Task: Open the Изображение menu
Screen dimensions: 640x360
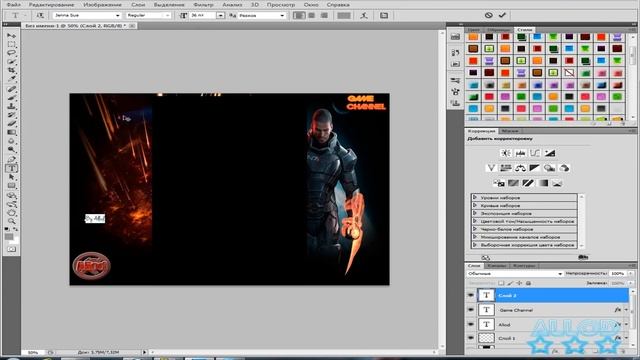Action: pos(102,4)
